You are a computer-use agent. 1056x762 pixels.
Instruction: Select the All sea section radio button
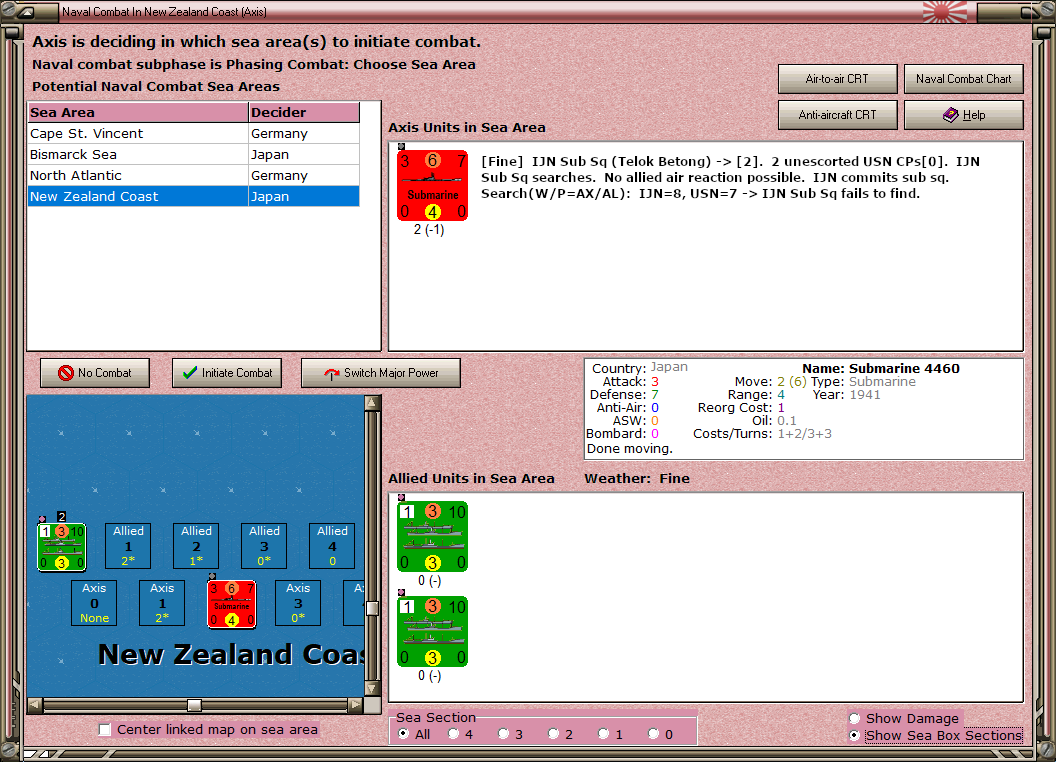point(403,734)
